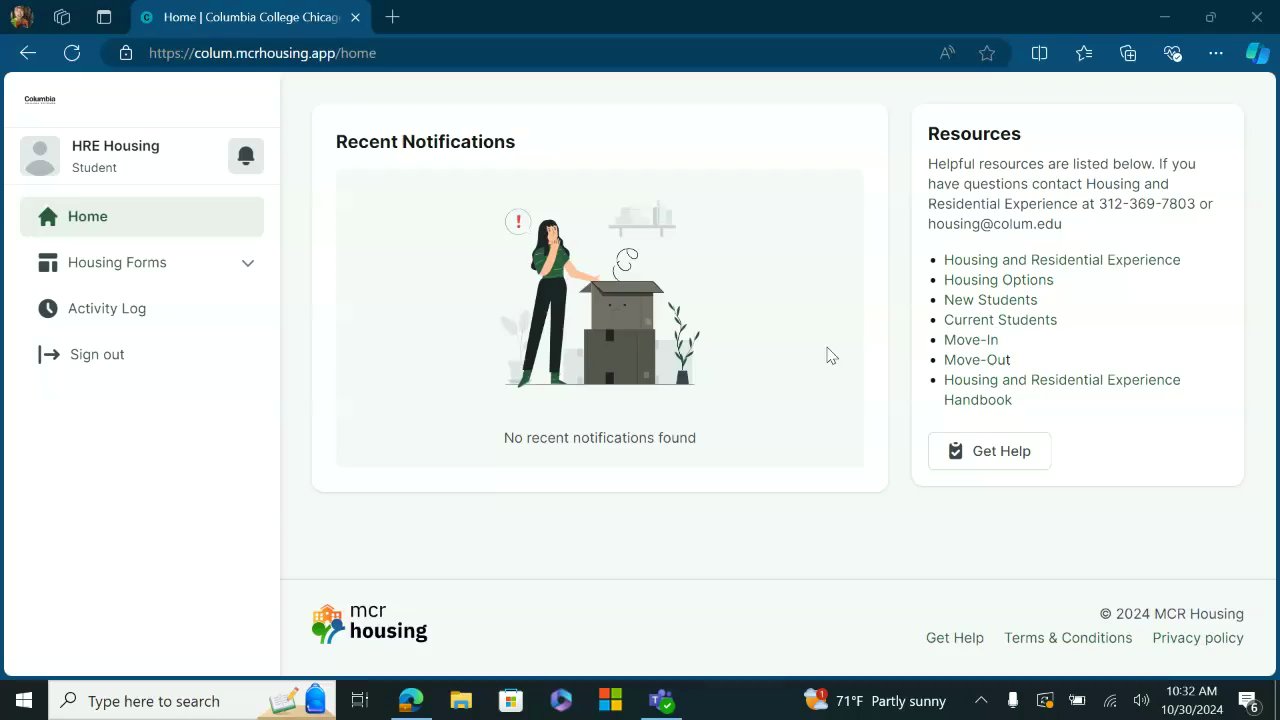Open the Activity Log page
This screenshot has width=1280, height=720.
coord(142,308)
